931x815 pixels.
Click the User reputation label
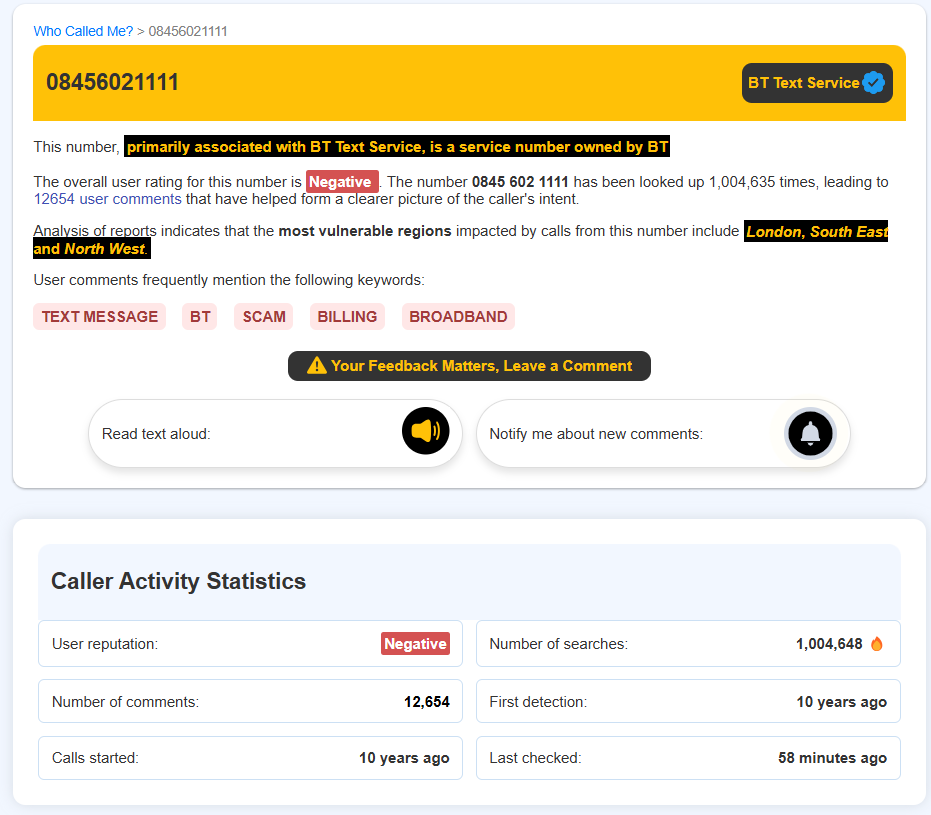(105, 644)
